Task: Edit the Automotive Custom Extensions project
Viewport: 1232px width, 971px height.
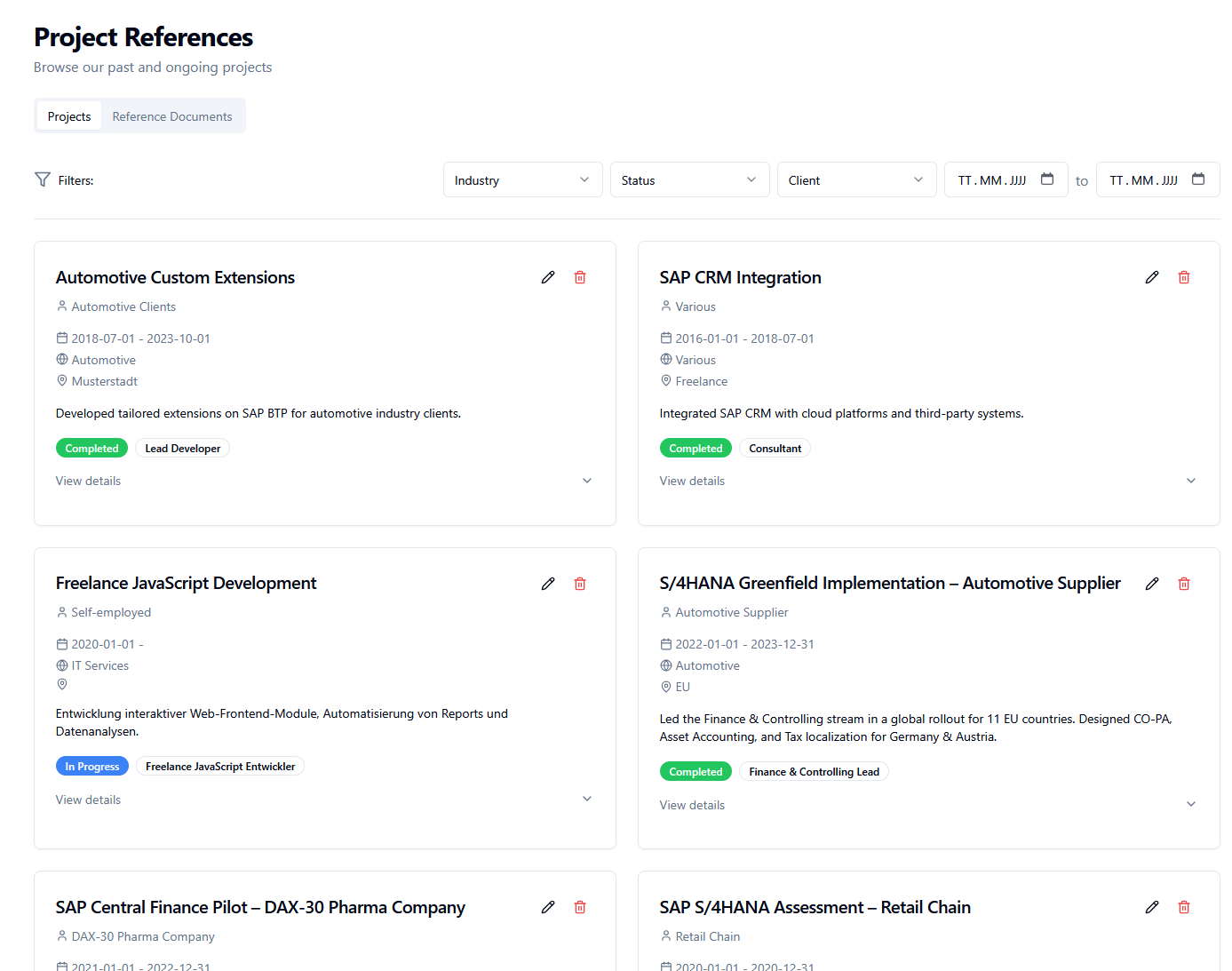Action: click(548, 277)
